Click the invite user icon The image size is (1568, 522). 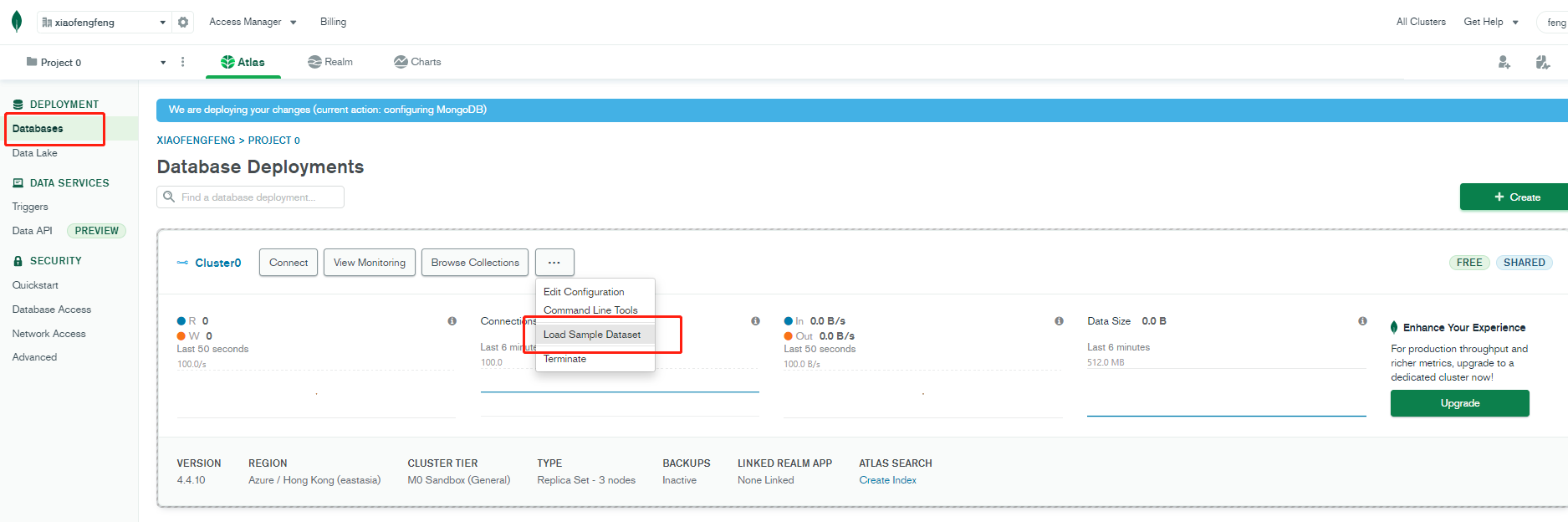(1504, 62)
